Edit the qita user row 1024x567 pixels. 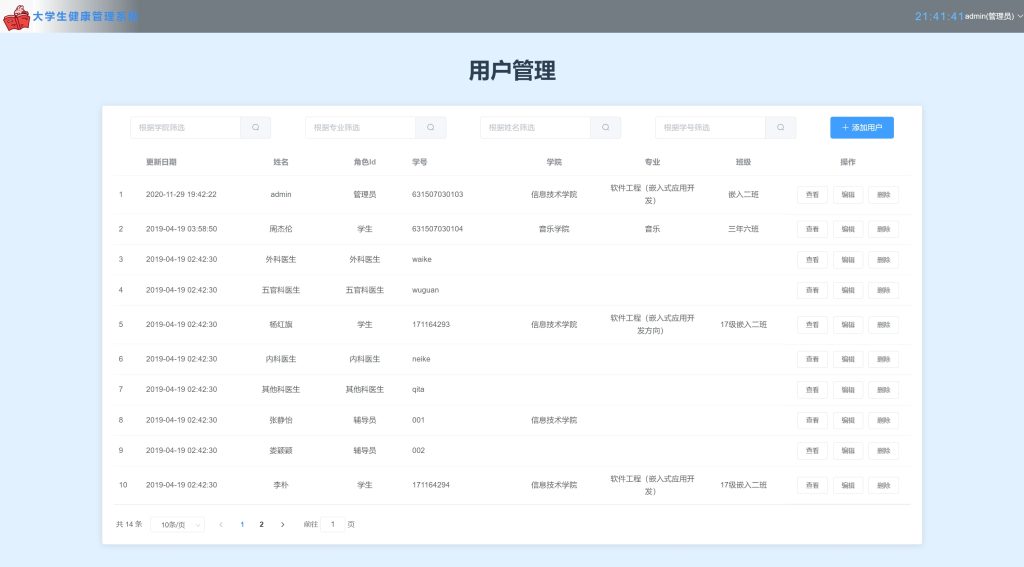[848, 390]
